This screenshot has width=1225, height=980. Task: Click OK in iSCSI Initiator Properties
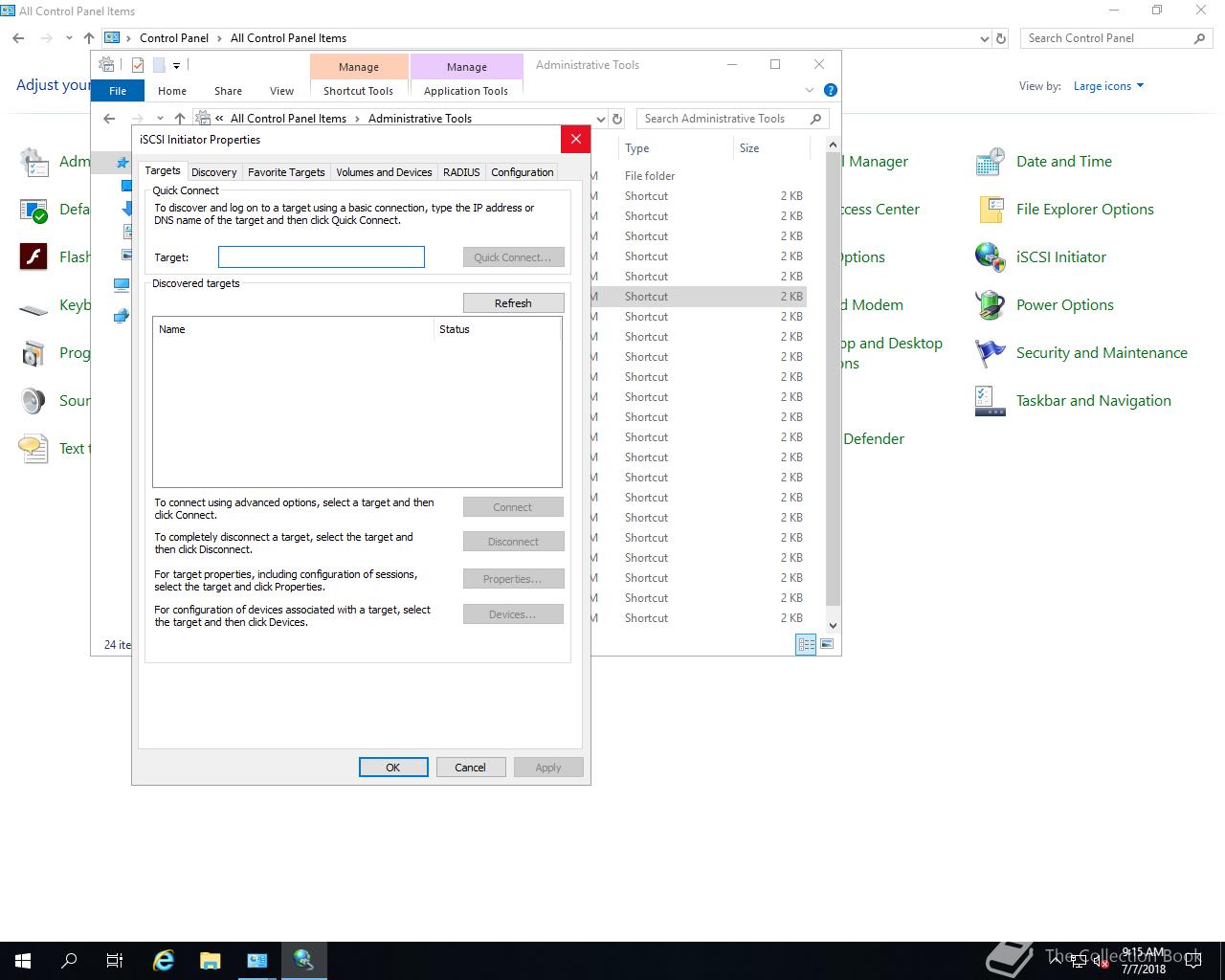point(393,768)
